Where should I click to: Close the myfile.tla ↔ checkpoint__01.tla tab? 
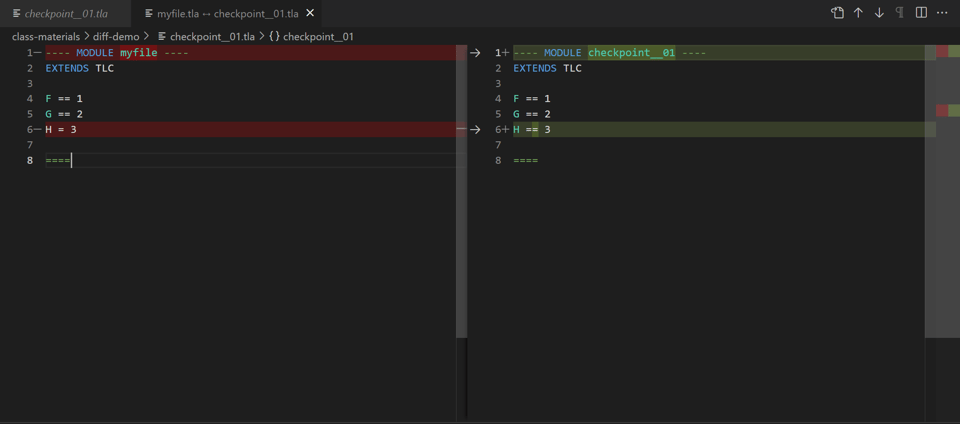point(310,13)
